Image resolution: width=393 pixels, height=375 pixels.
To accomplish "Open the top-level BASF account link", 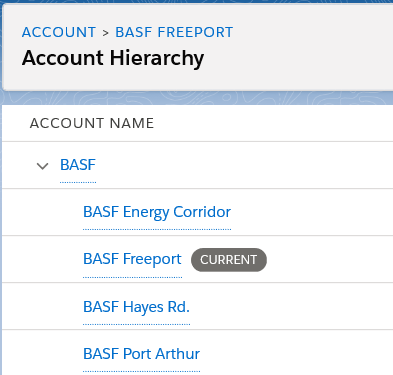I will point(78,165).
